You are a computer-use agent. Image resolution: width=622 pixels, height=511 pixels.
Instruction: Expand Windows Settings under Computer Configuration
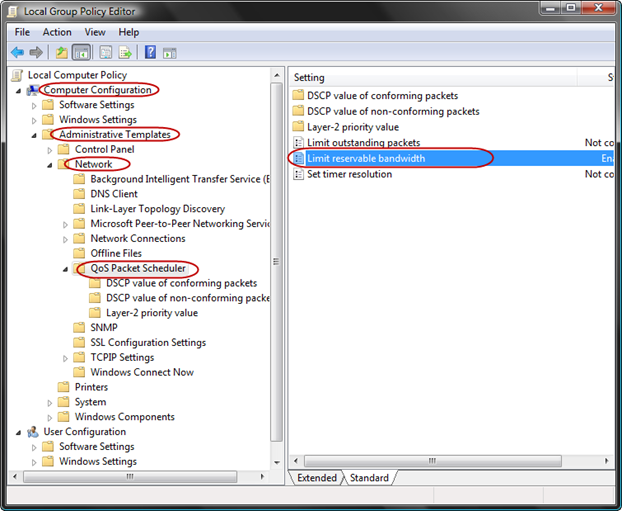tap(34, 120)
